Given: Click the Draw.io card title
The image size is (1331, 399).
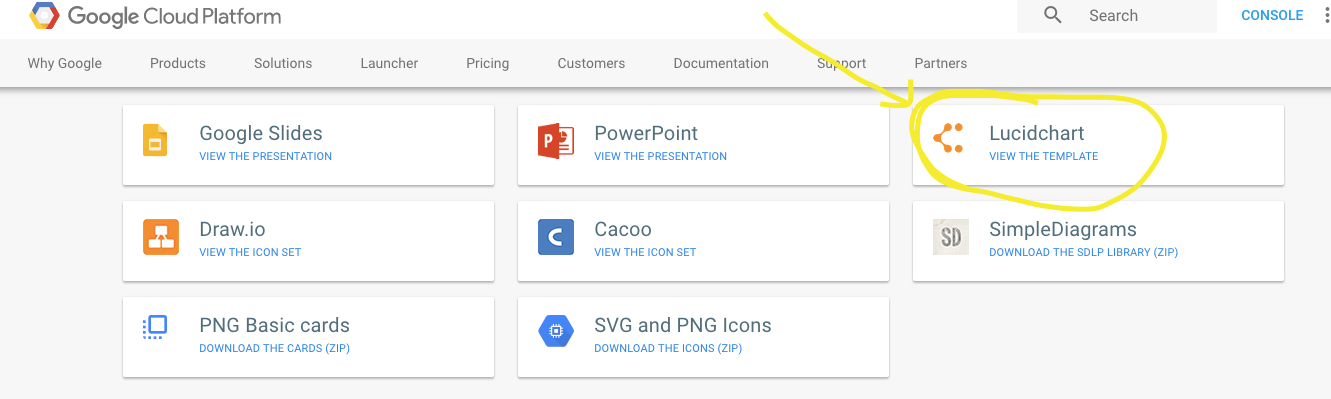Looking at the screenshot, I should (x=233, y=229).
